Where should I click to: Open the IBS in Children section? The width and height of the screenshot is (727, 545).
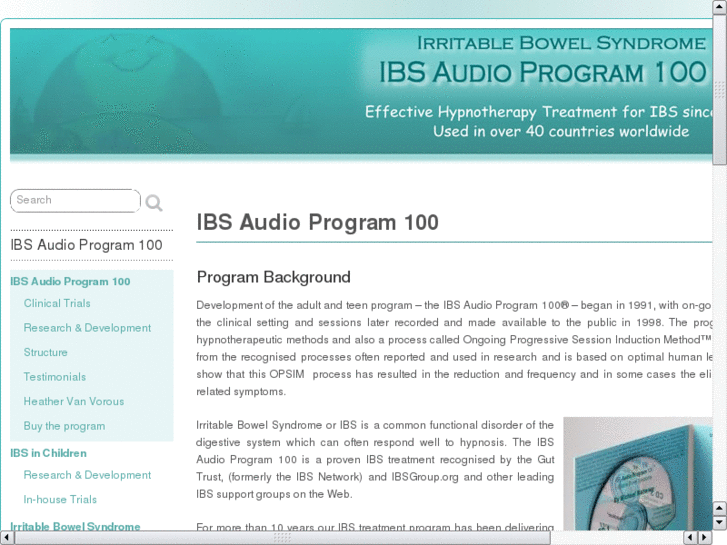pos(48,453)
